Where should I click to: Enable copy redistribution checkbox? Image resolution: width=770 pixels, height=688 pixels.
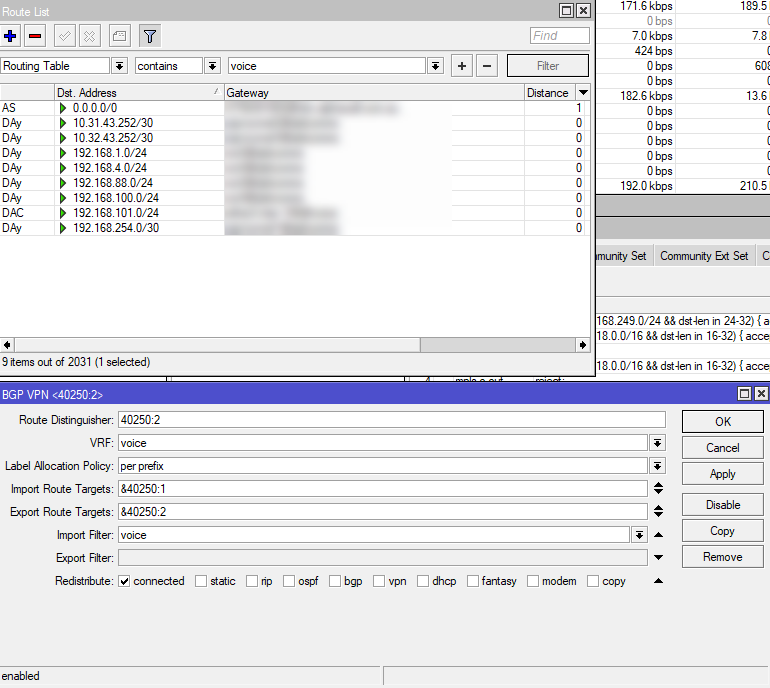tap(593, 581)
